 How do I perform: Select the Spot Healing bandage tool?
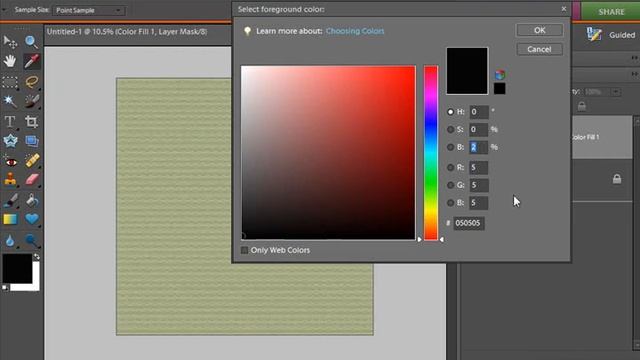click(x=31, y=160)
